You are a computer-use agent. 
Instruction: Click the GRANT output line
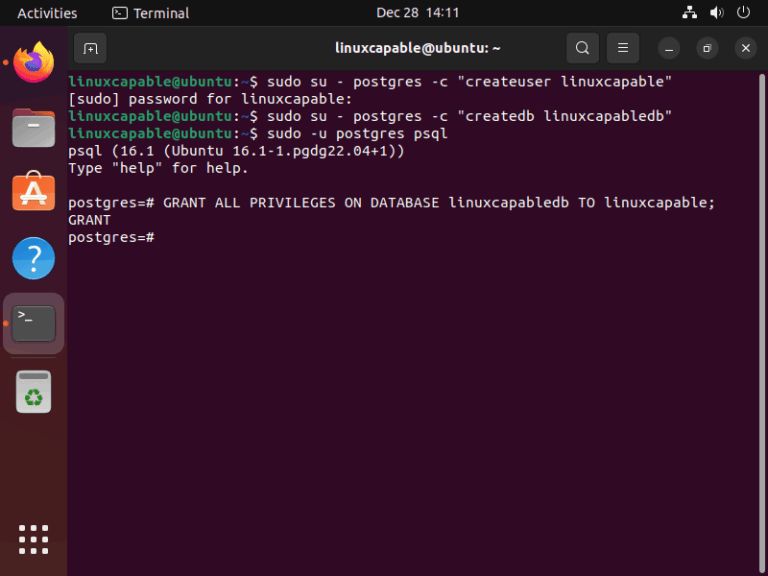coord(89,220)
